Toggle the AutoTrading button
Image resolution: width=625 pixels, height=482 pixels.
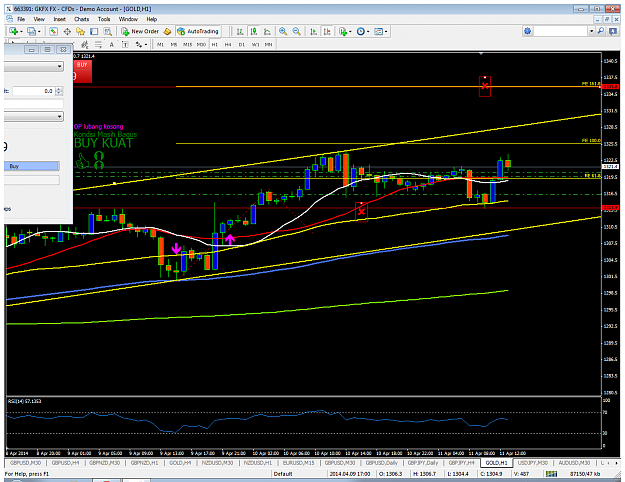click(x=198, y=31)
